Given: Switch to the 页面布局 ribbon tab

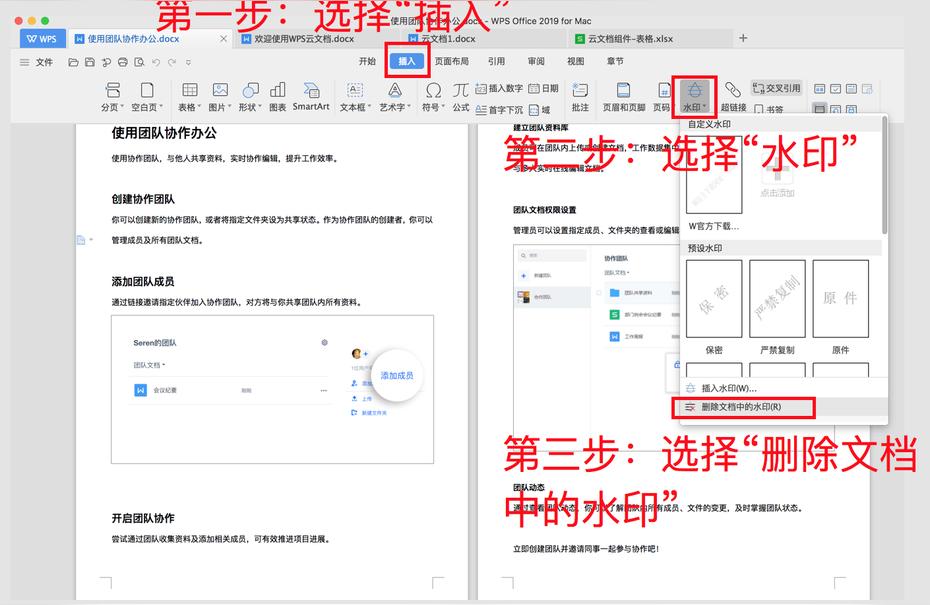Looking at the screenshot, I should pyautogui.click(x=451, y=61).
